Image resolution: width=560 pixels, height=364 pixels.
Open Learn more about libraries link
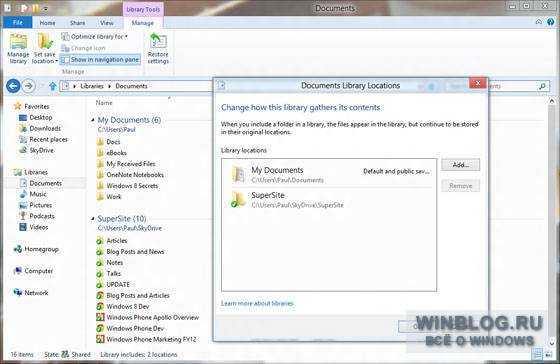(x=257, y=304)
